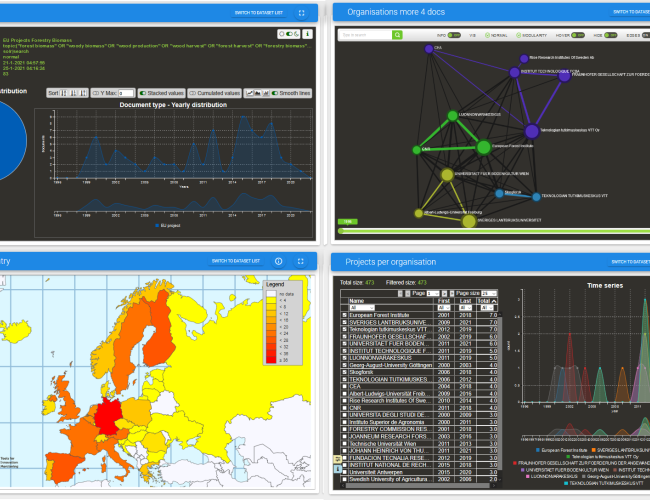
Task: Click the Georg-August-University Göttingen row name
Action: coord(390,365)
